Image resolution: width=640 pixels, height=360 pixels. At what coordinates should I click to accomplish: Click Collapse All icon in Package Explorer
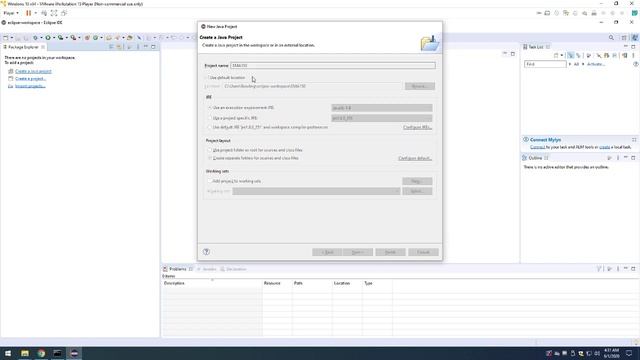point(111,47)
